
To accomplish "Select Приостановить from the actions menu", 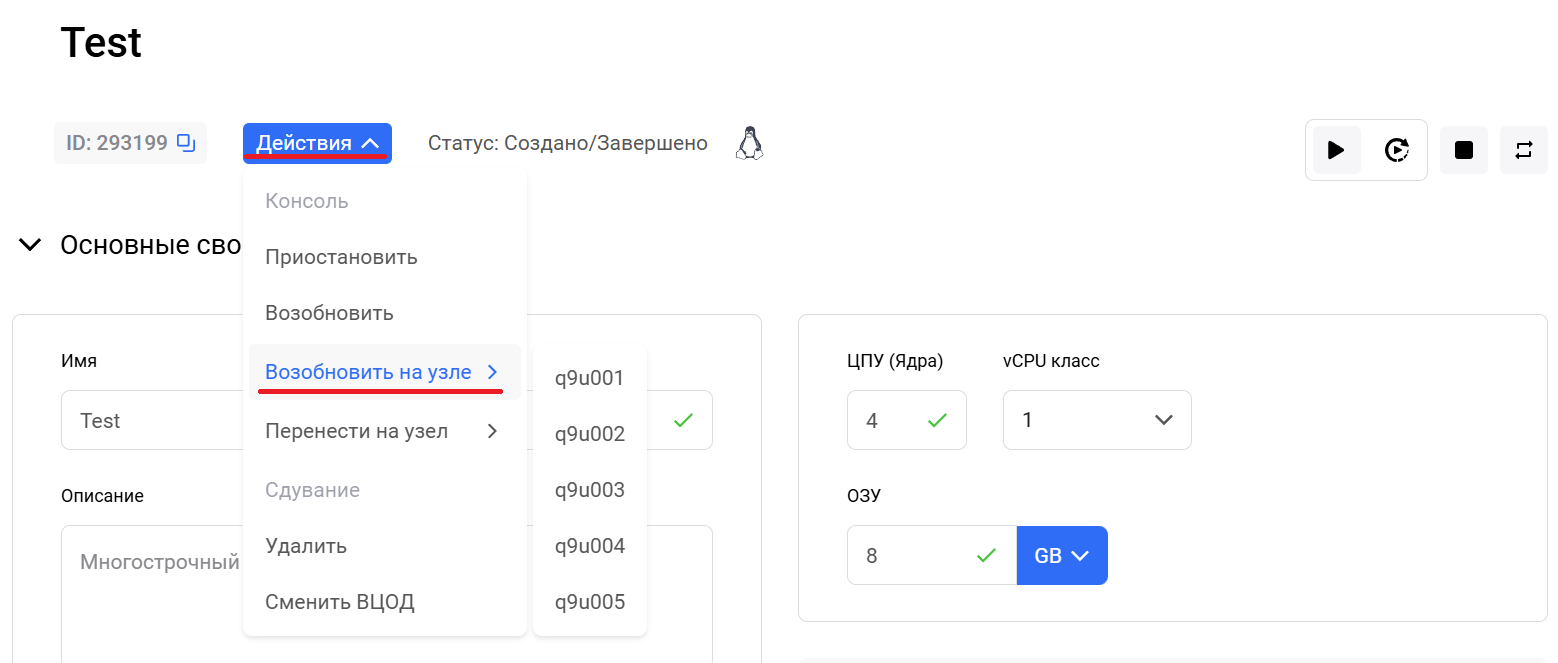I will (x=385, y=257).
